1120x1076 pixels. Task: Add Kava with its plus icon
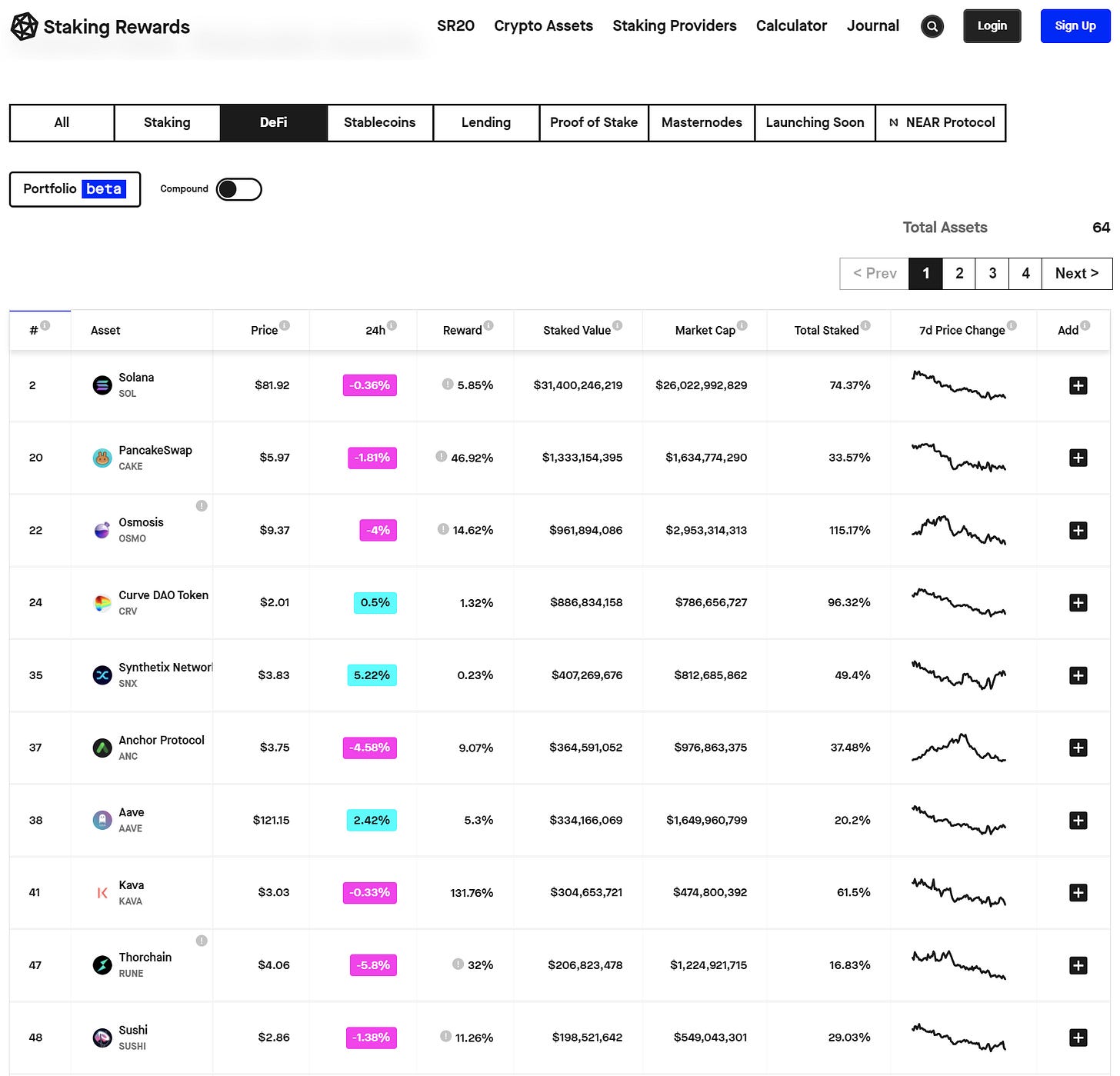tap(1078, 893)
